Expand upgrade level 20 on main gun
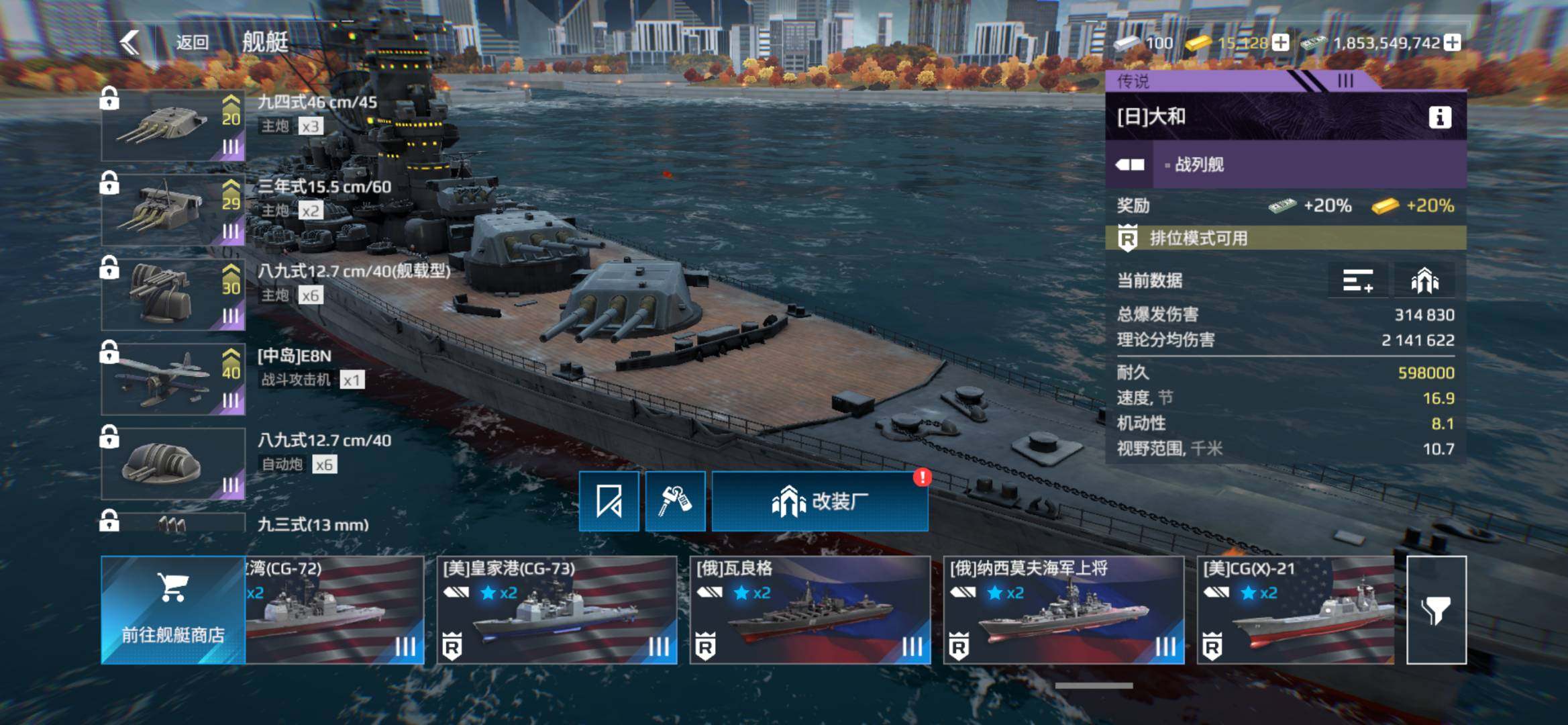The width and height of the screenshot is (1568, 725). point(231,111)
